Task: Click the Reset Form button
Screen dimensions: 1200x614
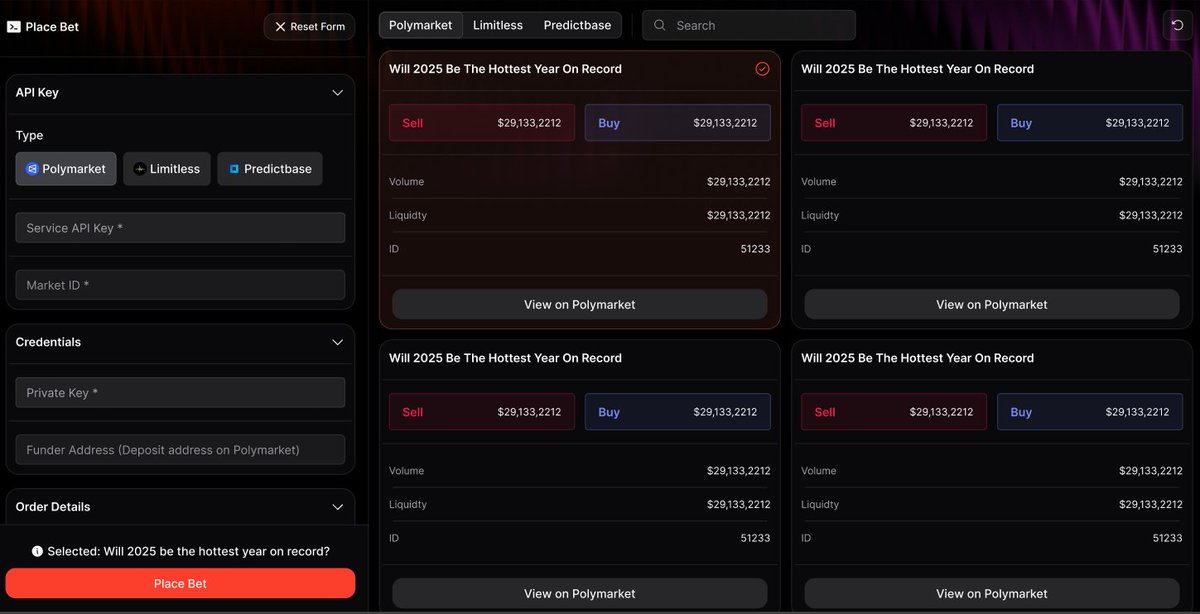Action: click(309, 27)
